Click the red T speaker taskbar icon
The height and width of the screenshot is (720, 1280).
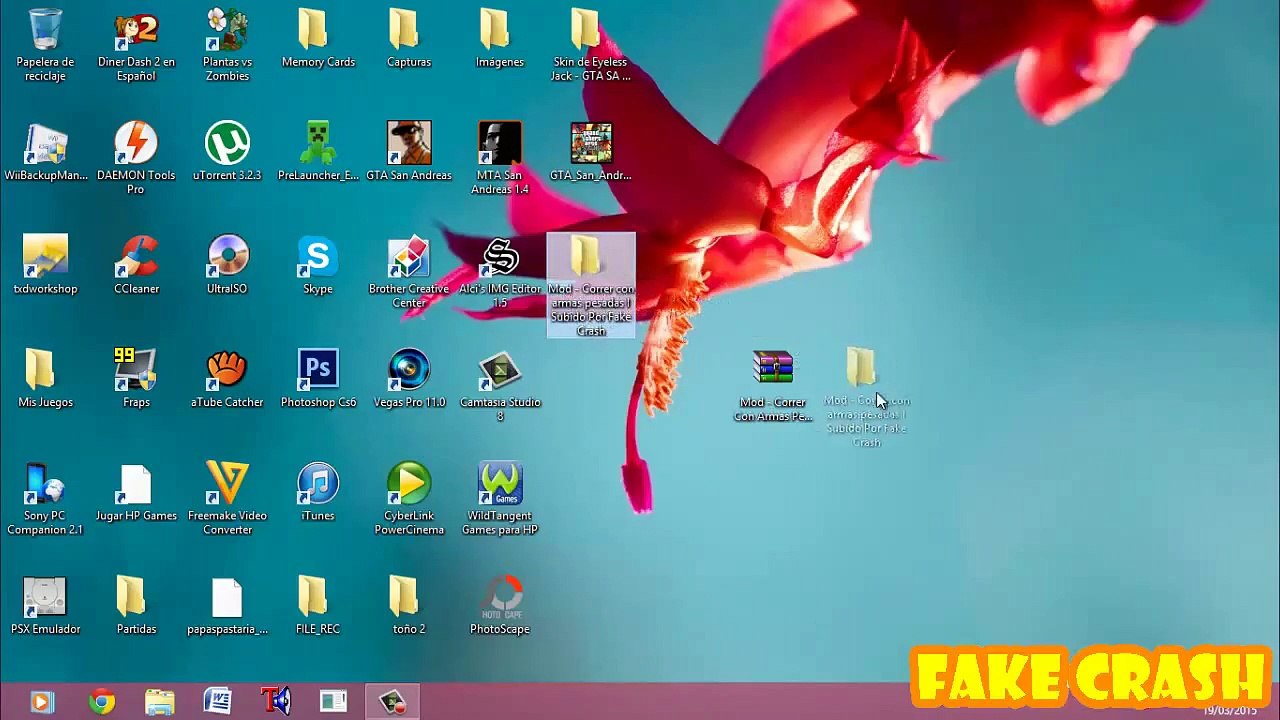(x=276, y=702)
